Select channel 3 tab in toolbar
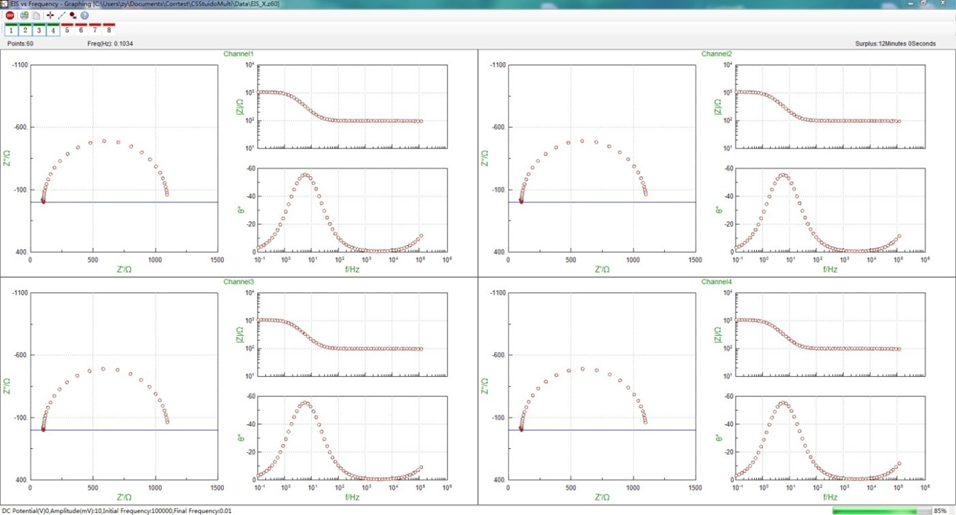The width and height of the screenshot is (956, 515). 39,30
